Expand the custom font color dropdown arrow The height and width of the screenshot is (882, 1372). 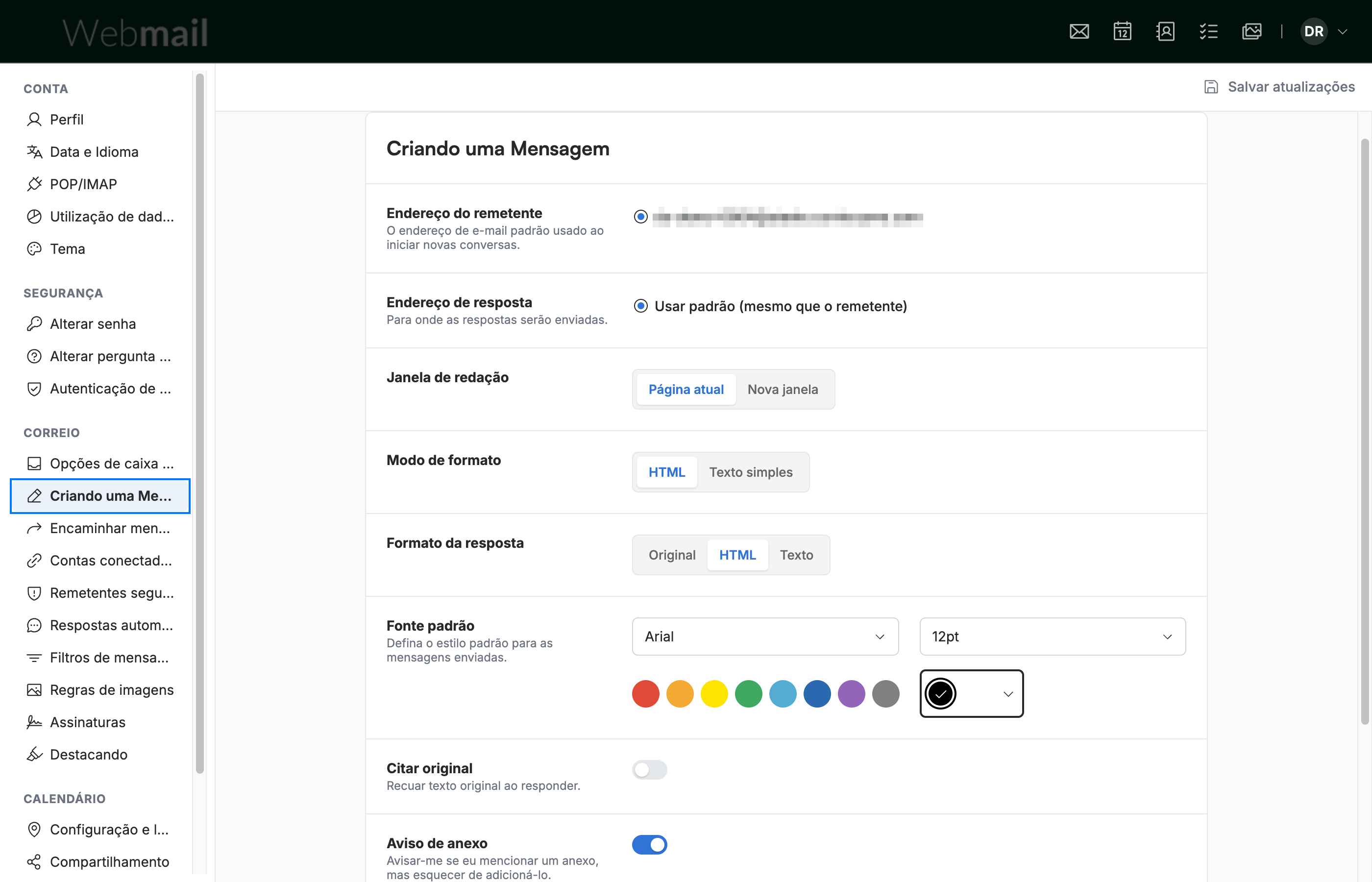point(1008,693)
